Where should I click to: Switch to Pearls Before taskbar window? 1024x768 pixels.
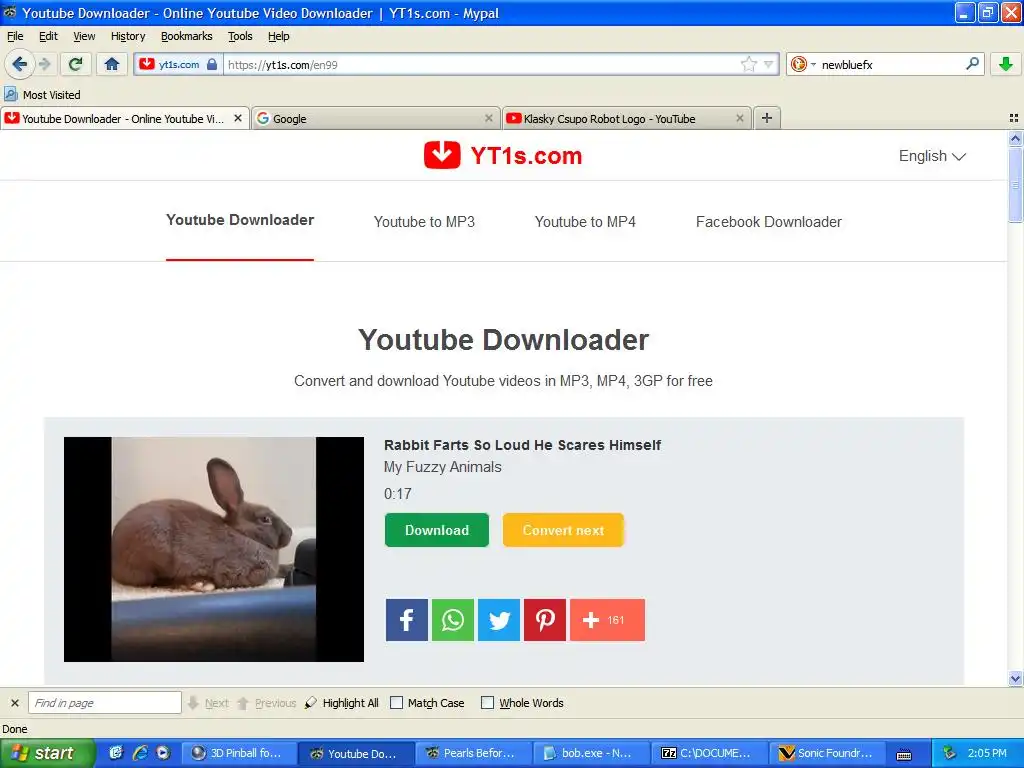coord(473,753)
